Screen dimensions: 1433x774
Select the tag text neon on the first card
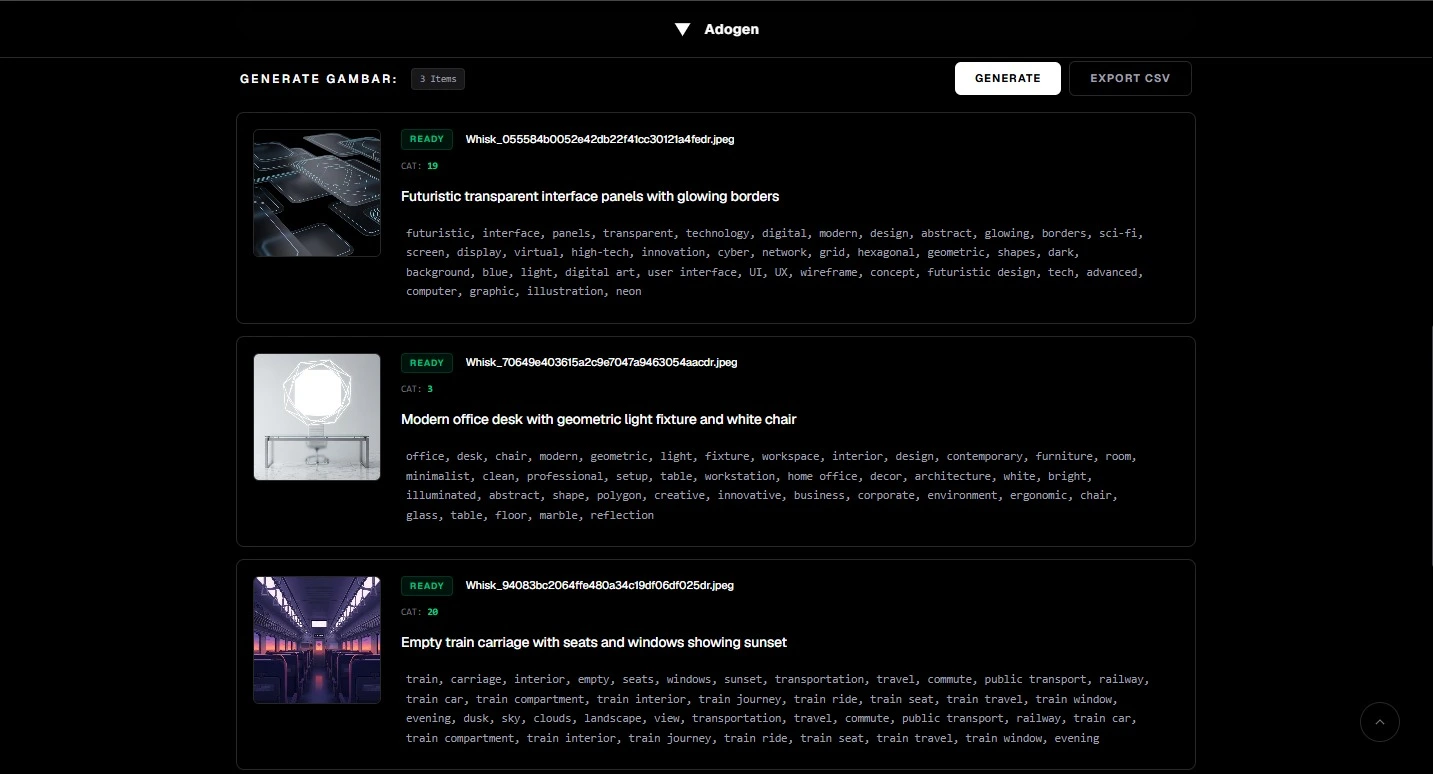[x=628, y=291]
